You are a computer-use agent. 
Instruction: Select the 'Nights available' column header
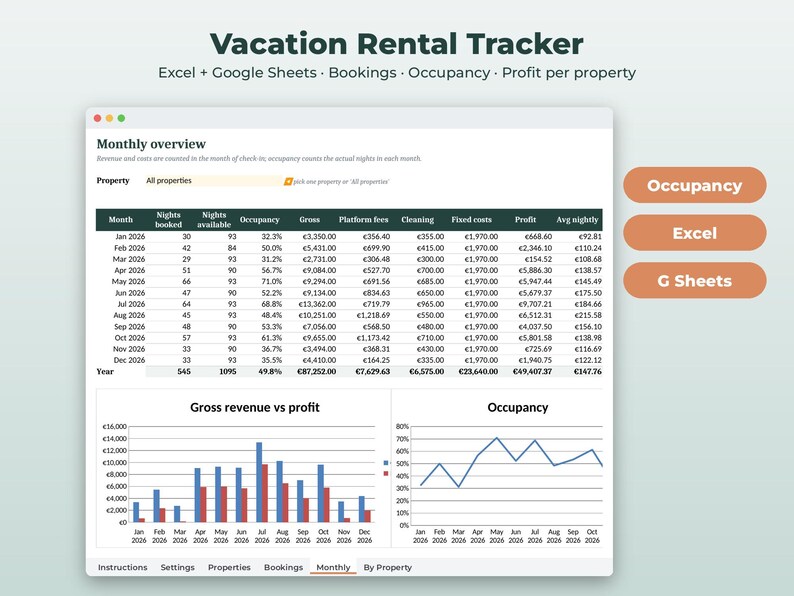(x=214, y=220)
